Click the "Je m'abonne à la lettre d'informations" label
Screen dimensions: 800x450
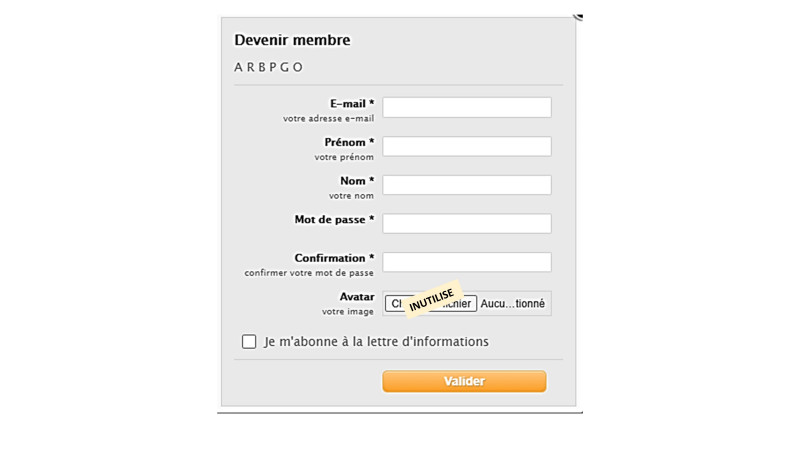[x=376, y=342]
